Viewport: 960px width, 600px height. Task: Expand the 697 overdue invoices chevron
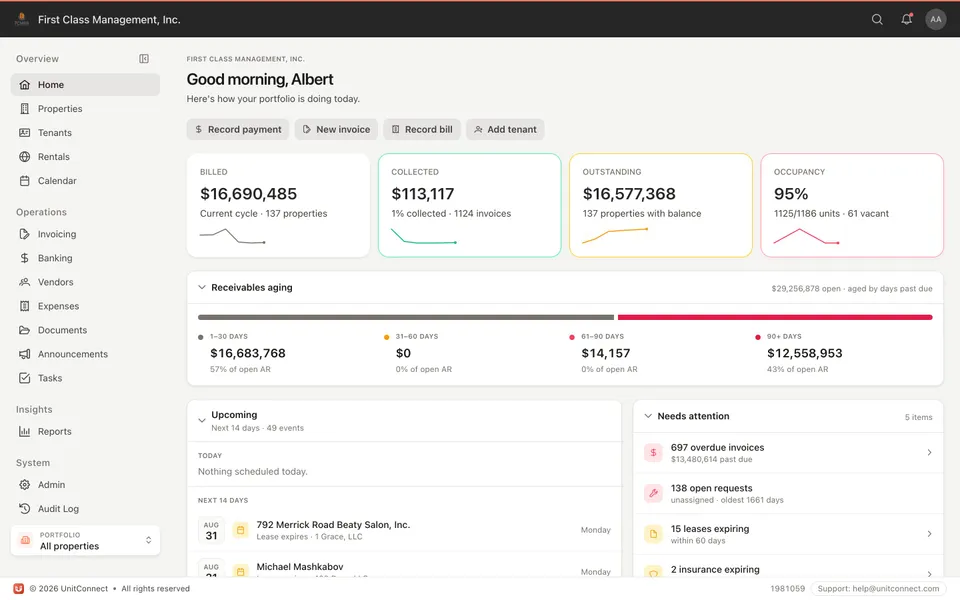[929, 452]
